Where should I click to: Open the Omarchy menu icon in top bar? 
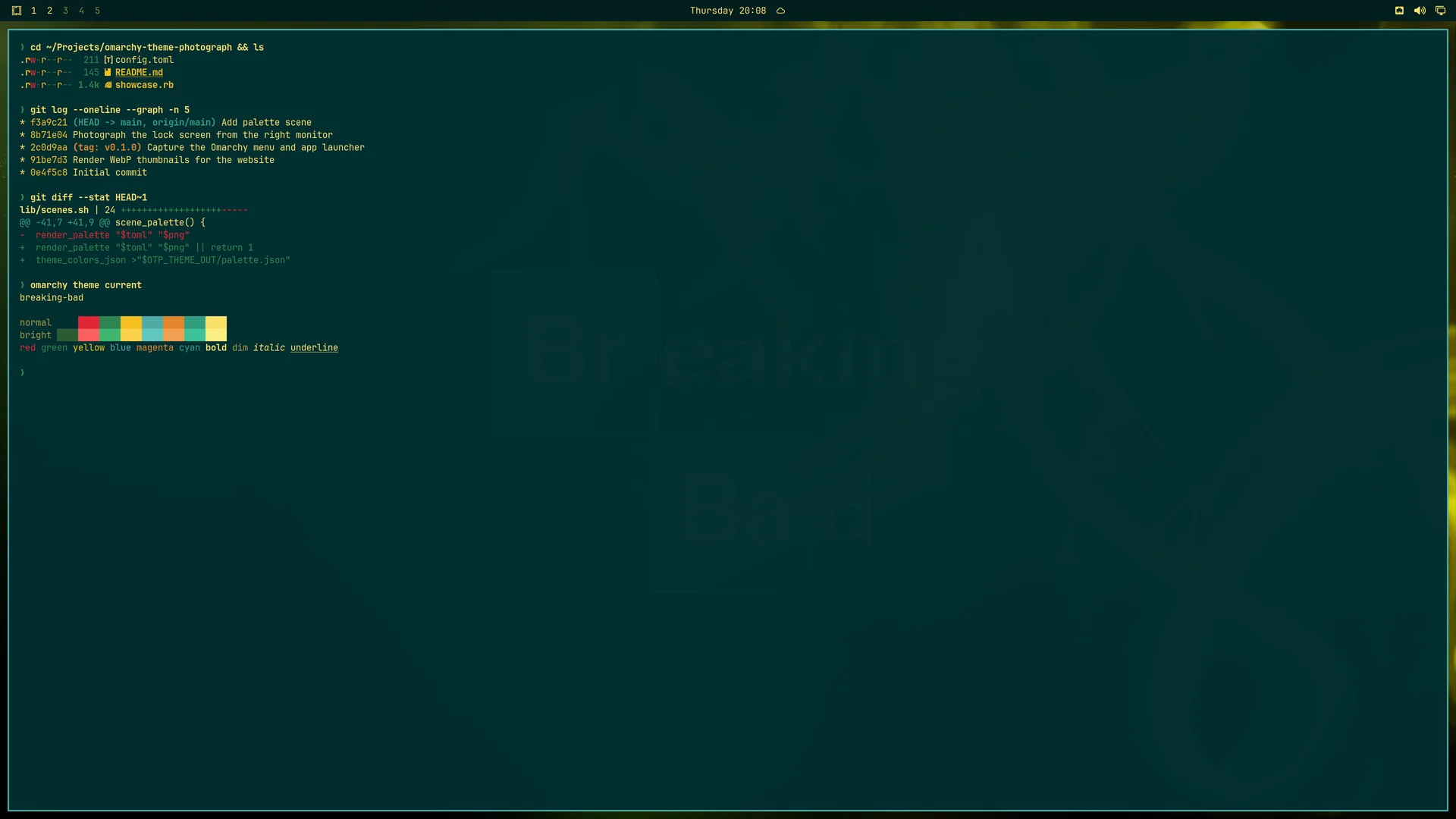[17, 11]
